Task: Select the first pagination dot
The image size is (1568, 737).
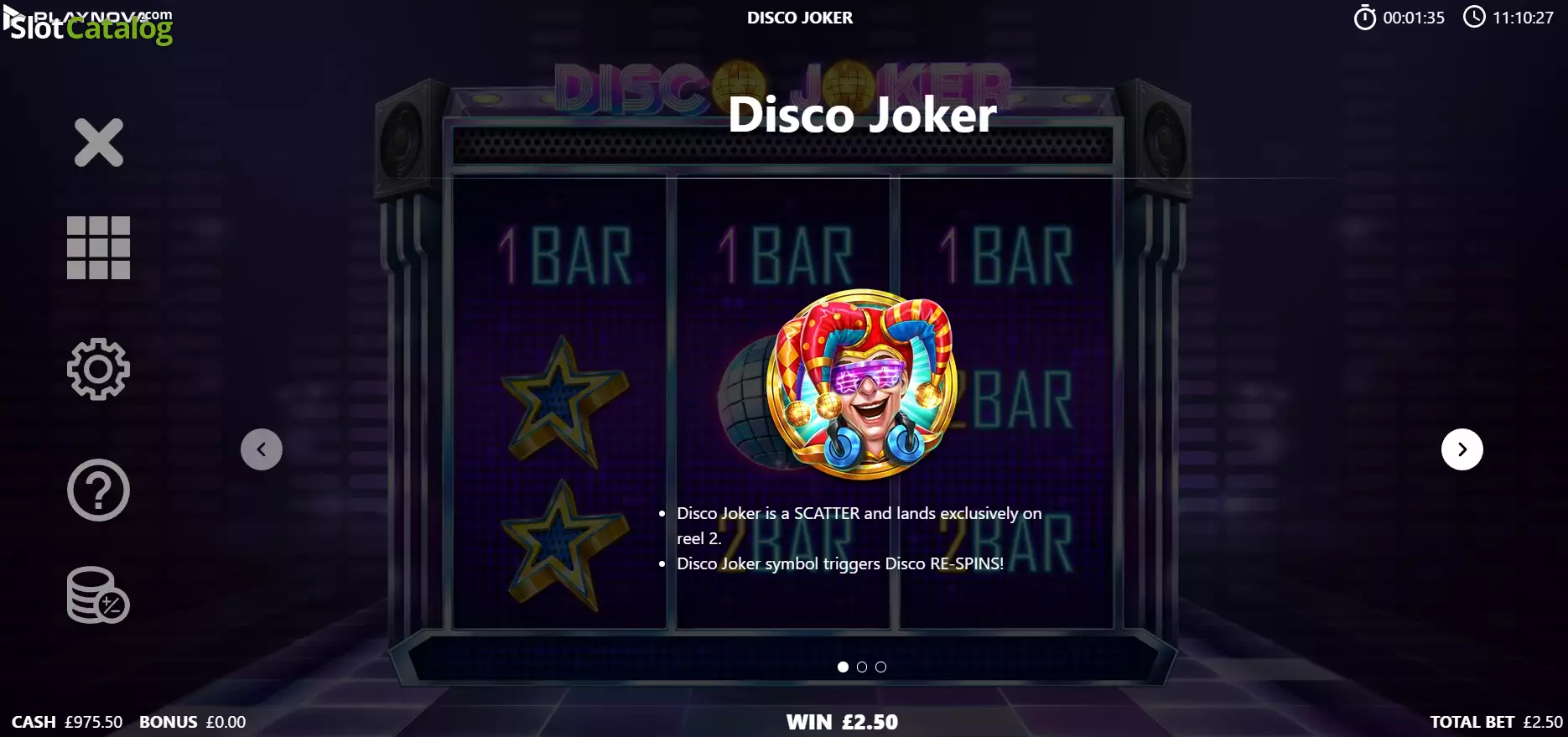Action: click(843, 667)
